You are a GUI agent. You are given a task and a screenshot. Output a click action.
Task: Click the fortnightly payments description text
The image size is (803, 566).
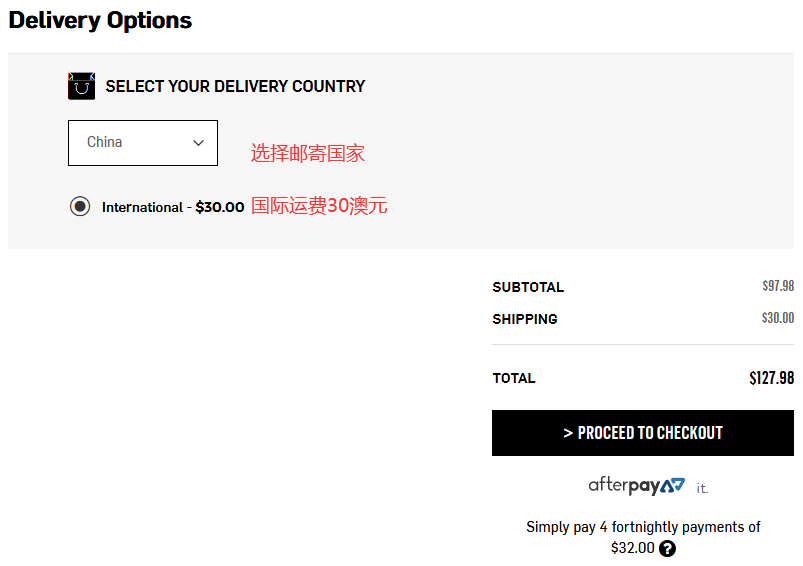[643, 527]
